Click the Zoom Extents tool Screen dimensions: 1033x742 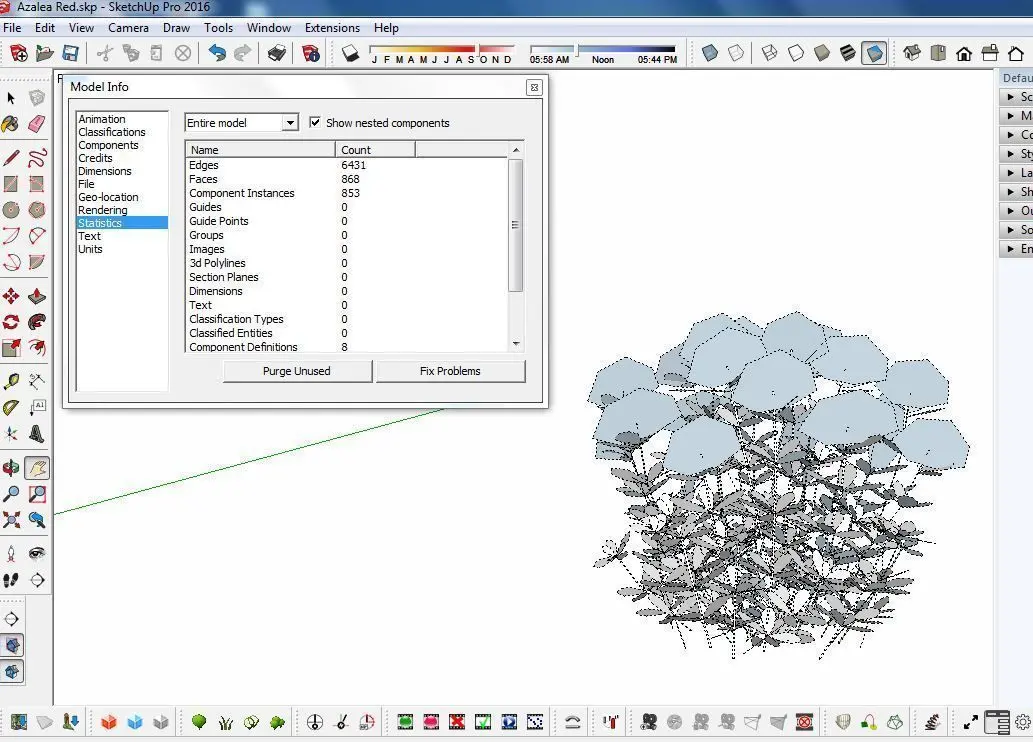[11, 520]
